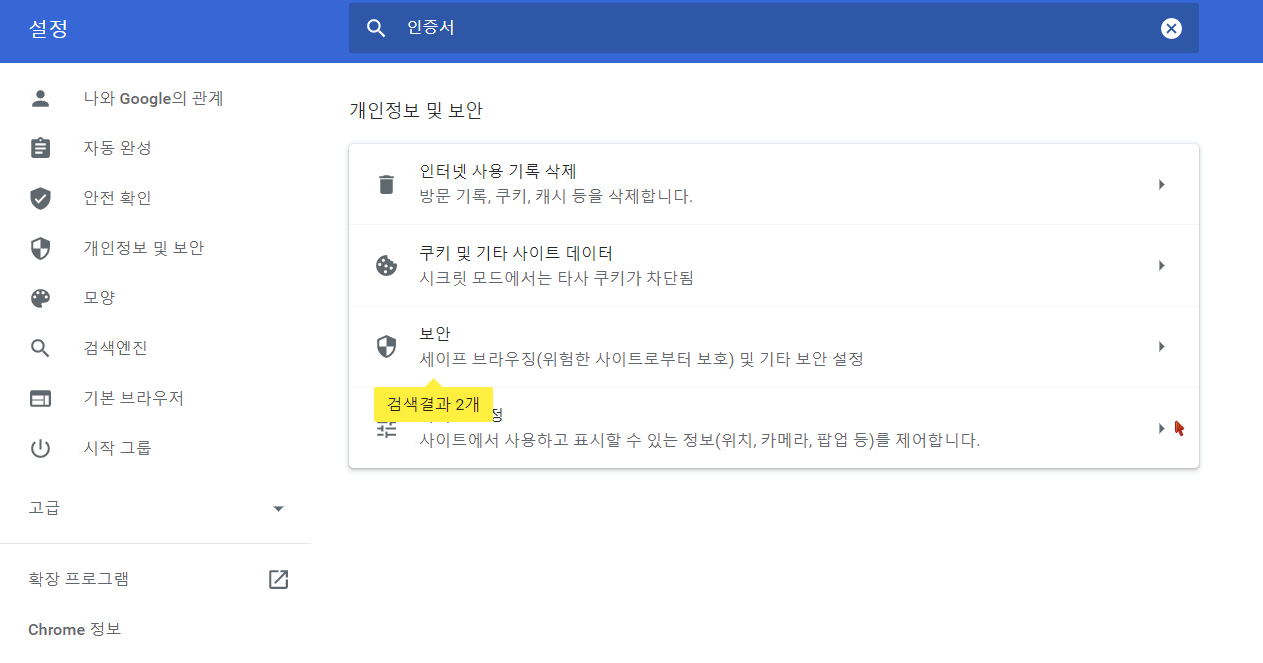Screen dimensions: 1263x663
Task: Click the 보안 row title
Action: pos(435,334)
